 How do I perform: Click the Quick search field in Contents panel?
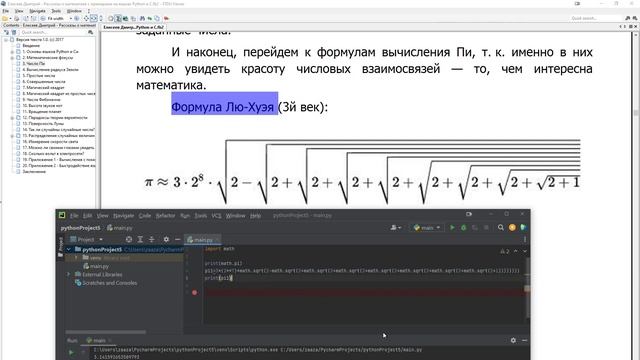point(53,32)
